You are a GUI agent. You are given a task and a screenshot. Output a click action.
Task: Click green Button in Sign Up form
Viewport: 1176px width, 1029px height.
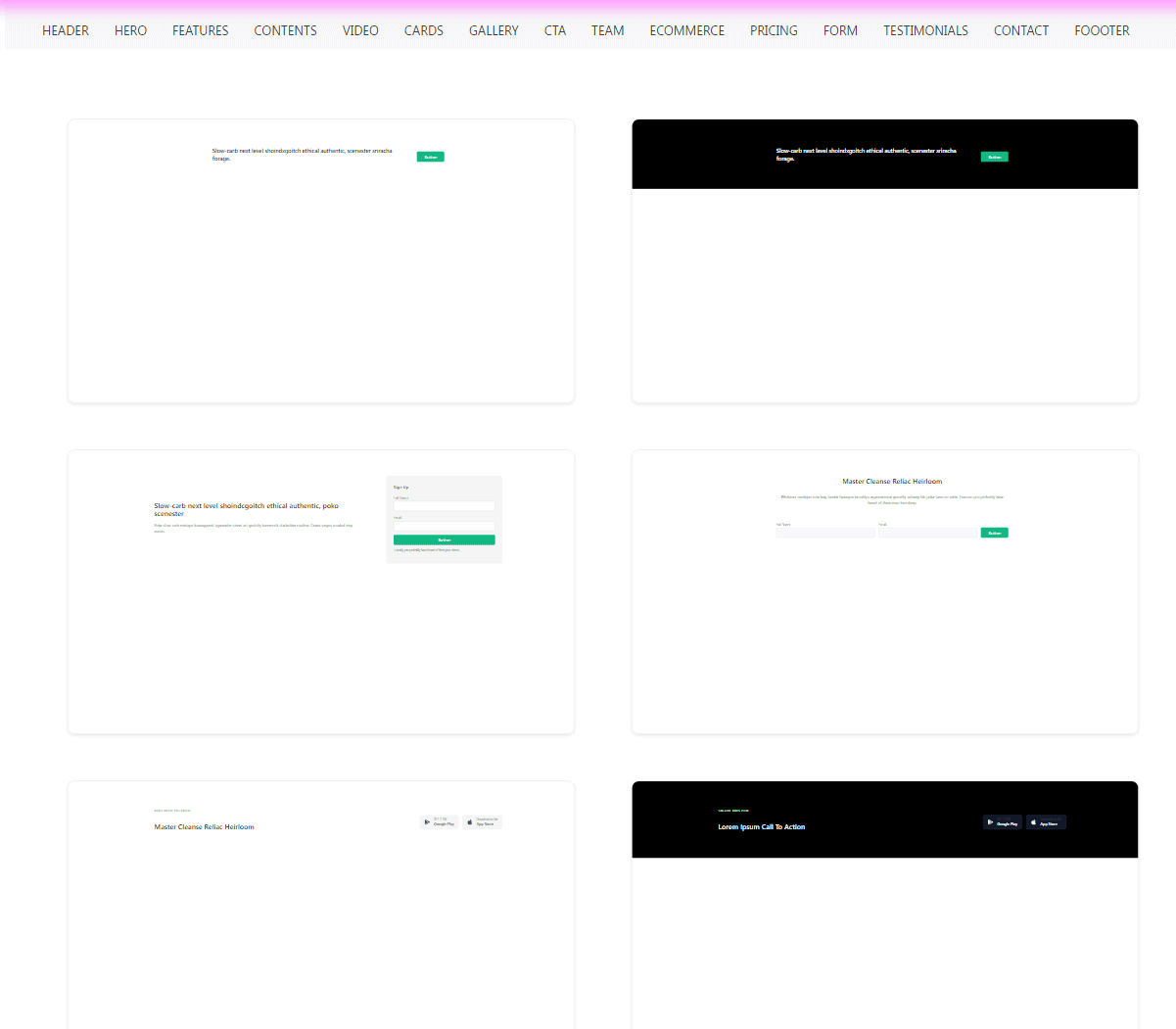445,539
